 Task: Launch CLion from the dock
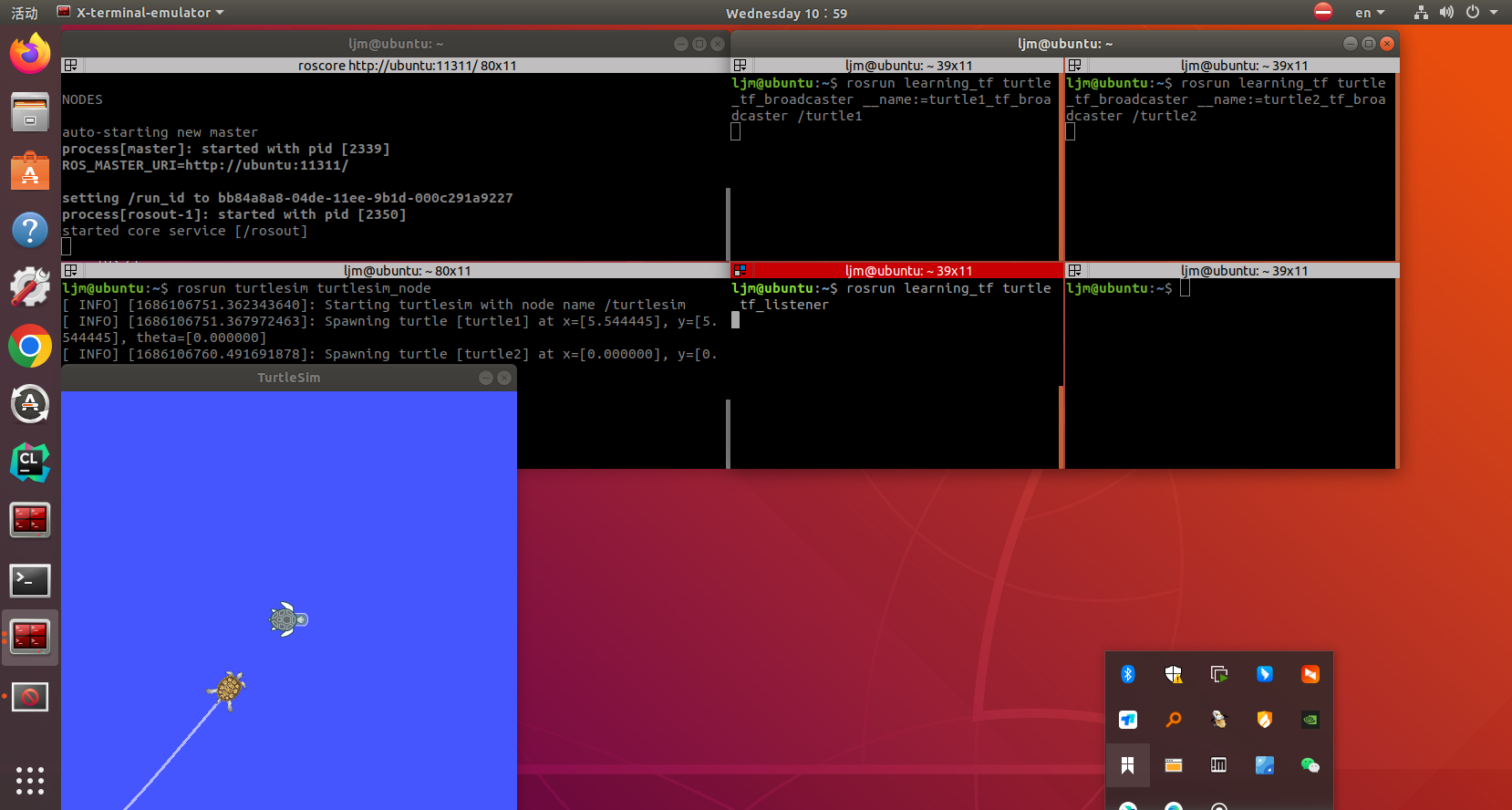click(30, 462)
